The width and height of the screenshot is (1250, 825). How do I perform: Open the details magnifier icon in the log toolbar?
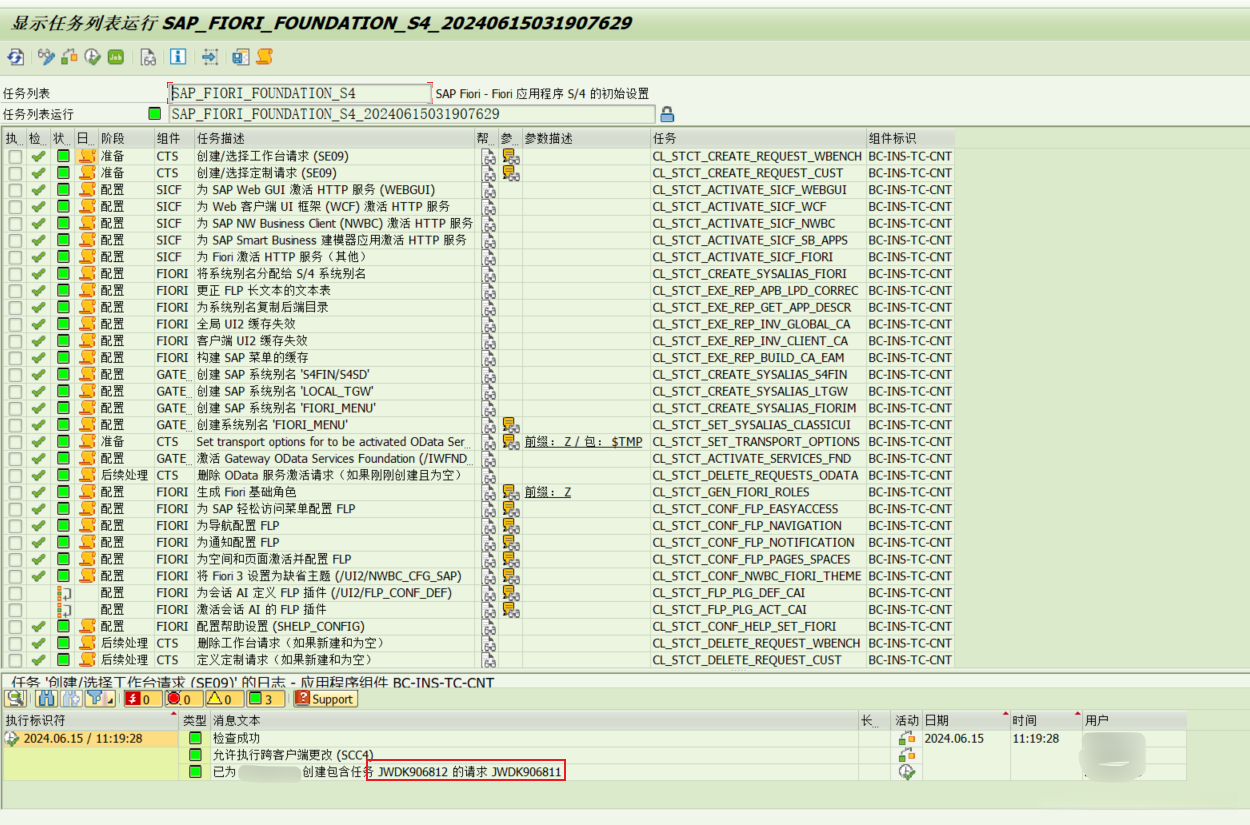16,699
